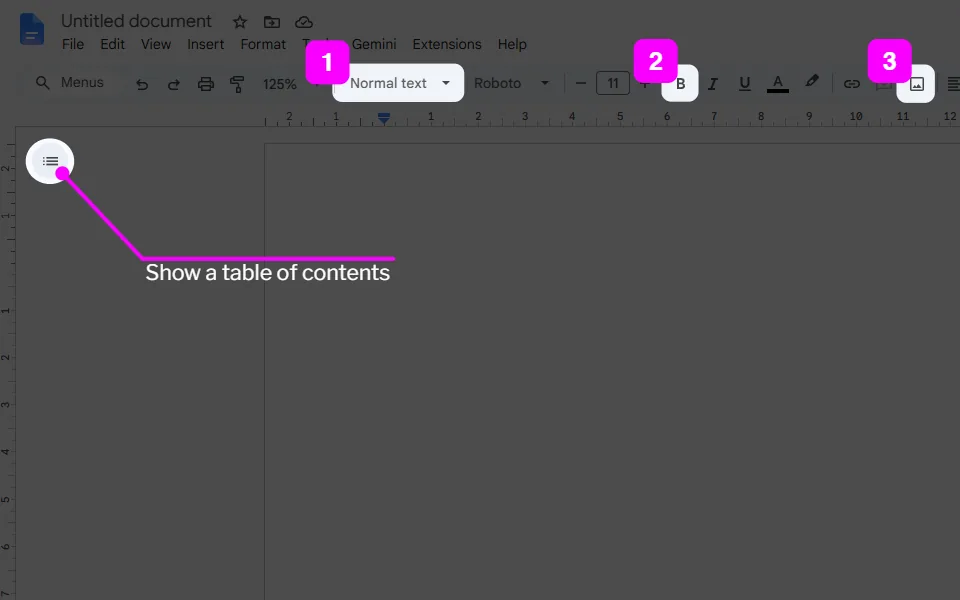Screen dimensions: 960x600
Task: Print the document
Action: pos(206,84)
